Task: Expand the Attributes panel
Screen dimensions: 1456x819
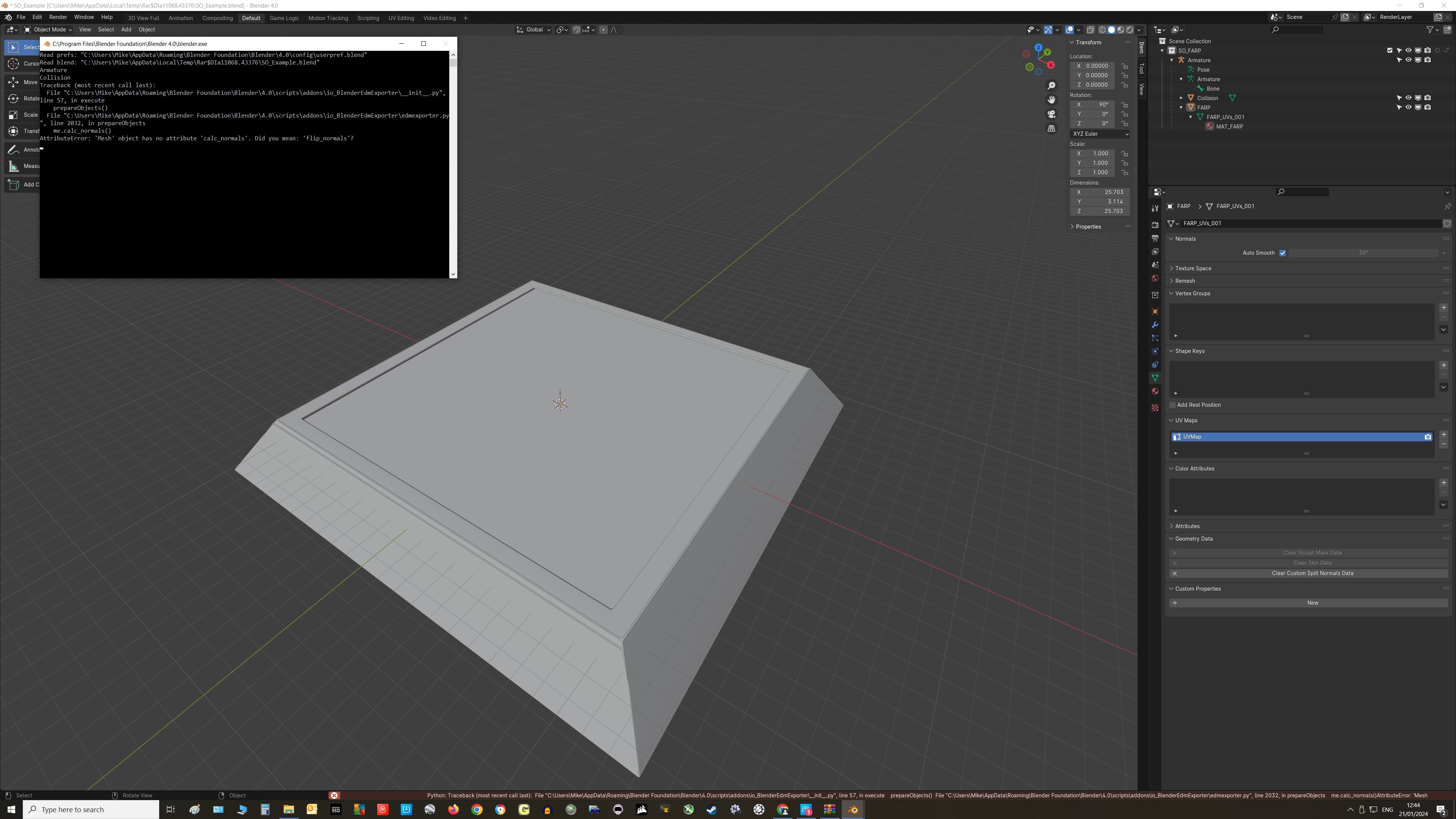Action: (x=1187, y=526)
